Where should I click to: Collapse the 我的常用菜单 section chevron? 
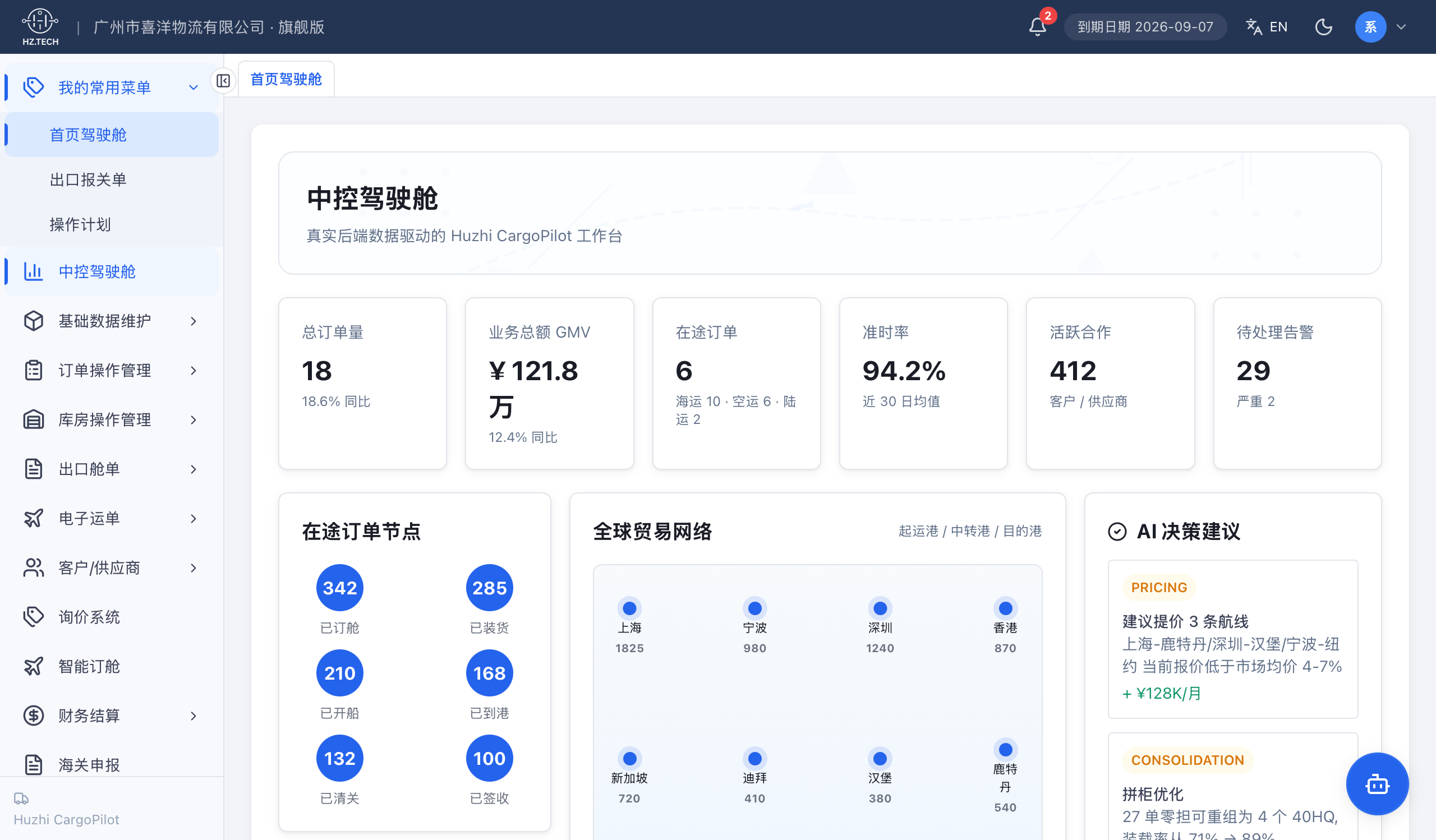tap(193, 87)
